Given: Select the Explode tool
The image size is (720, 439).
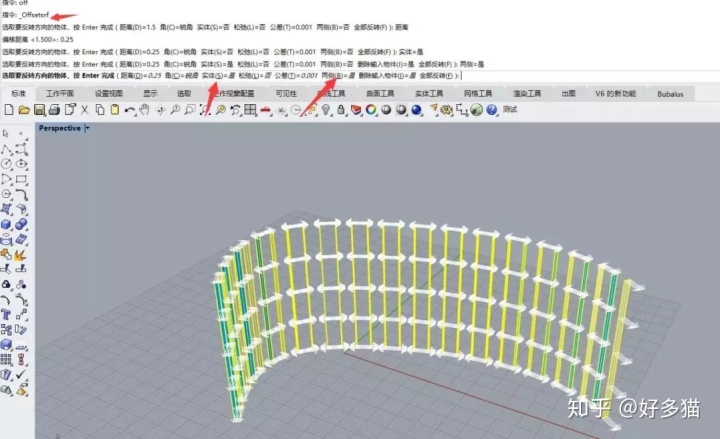Looking at the screenshot, I should (x=20, y=254).
